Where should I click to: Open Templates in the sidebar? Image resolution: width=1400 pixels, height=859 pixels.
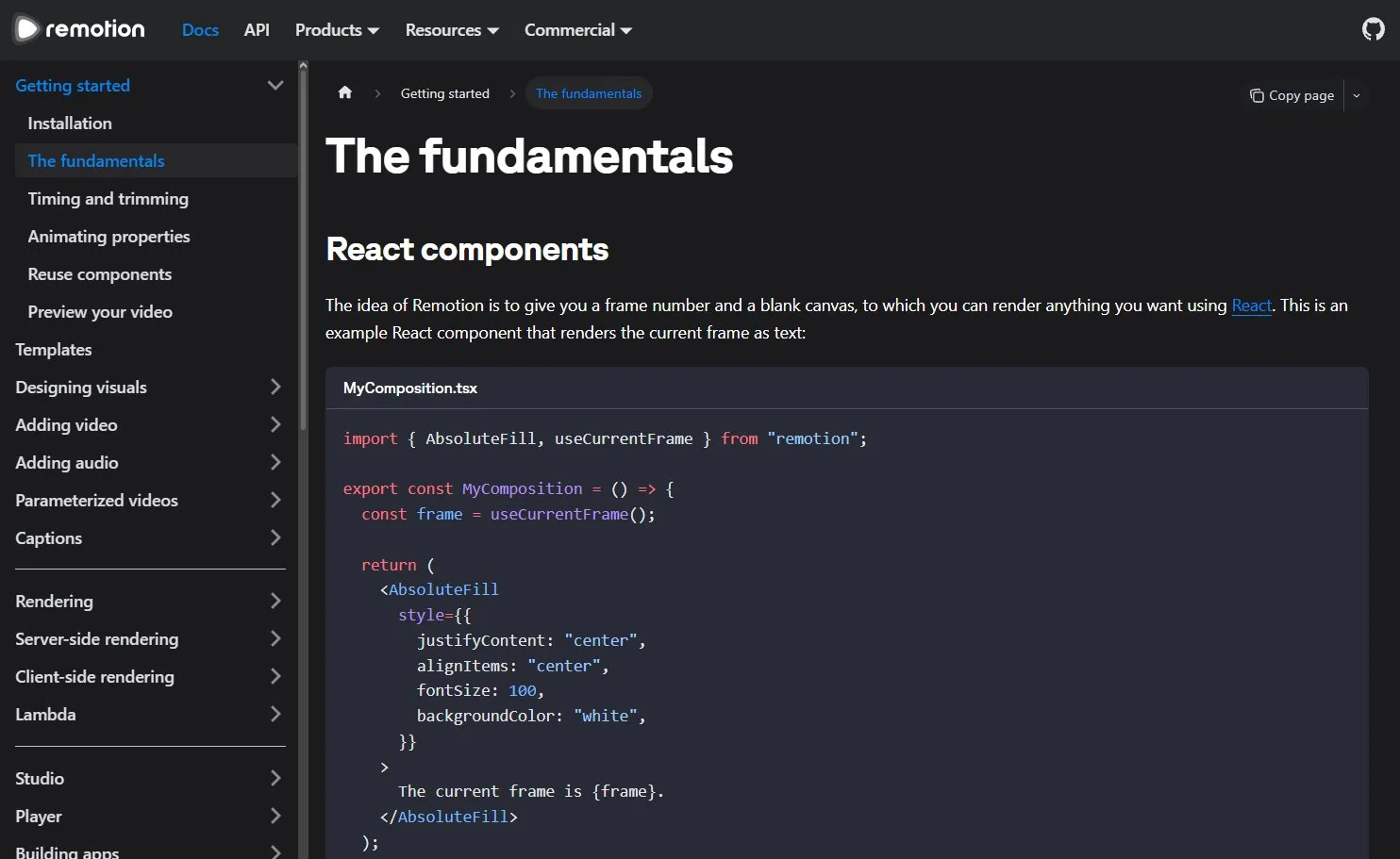coord(54,350)
